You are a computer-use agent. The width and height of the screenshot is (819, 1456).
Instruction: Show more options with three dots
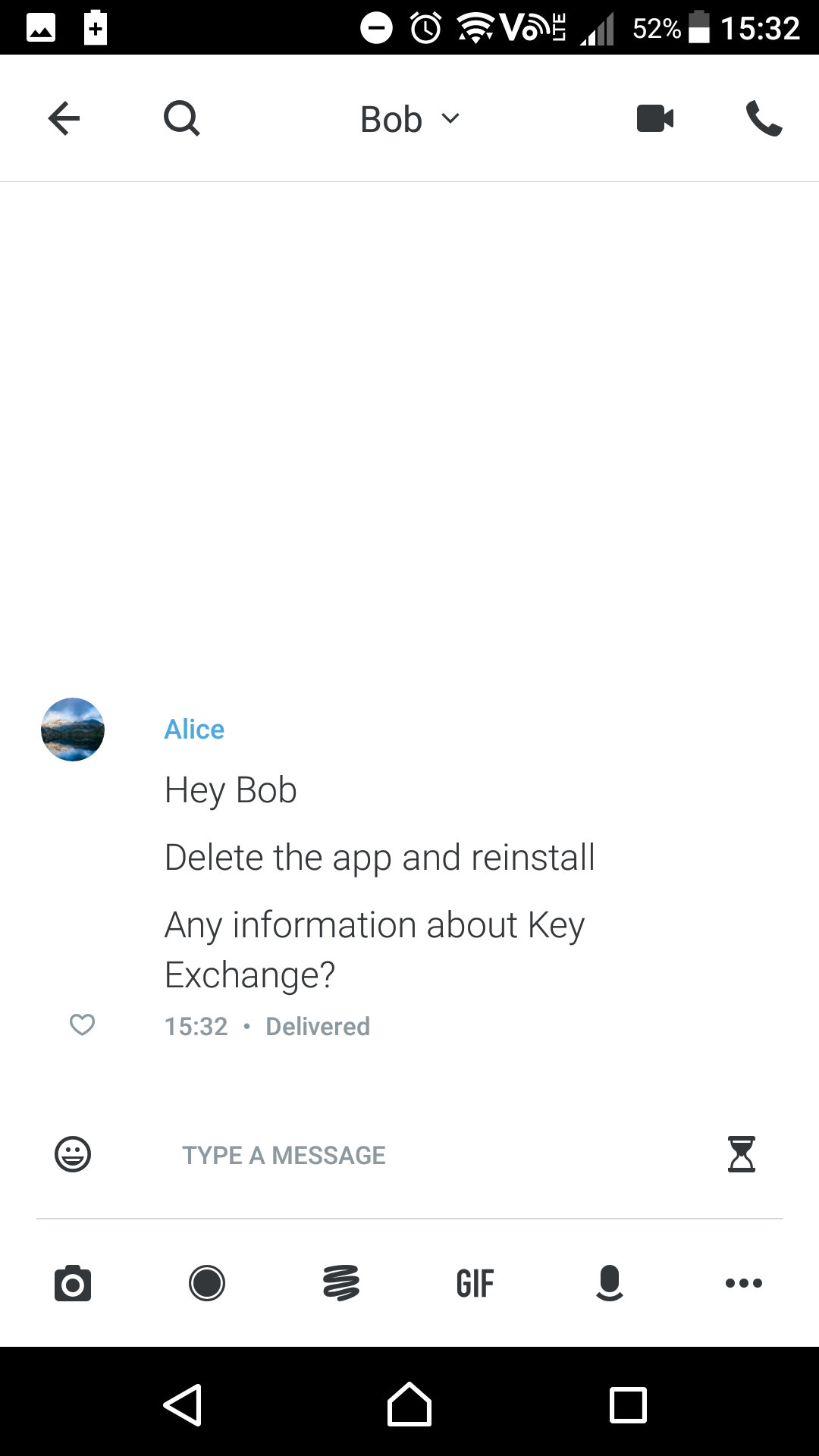tap(743, 1283)
